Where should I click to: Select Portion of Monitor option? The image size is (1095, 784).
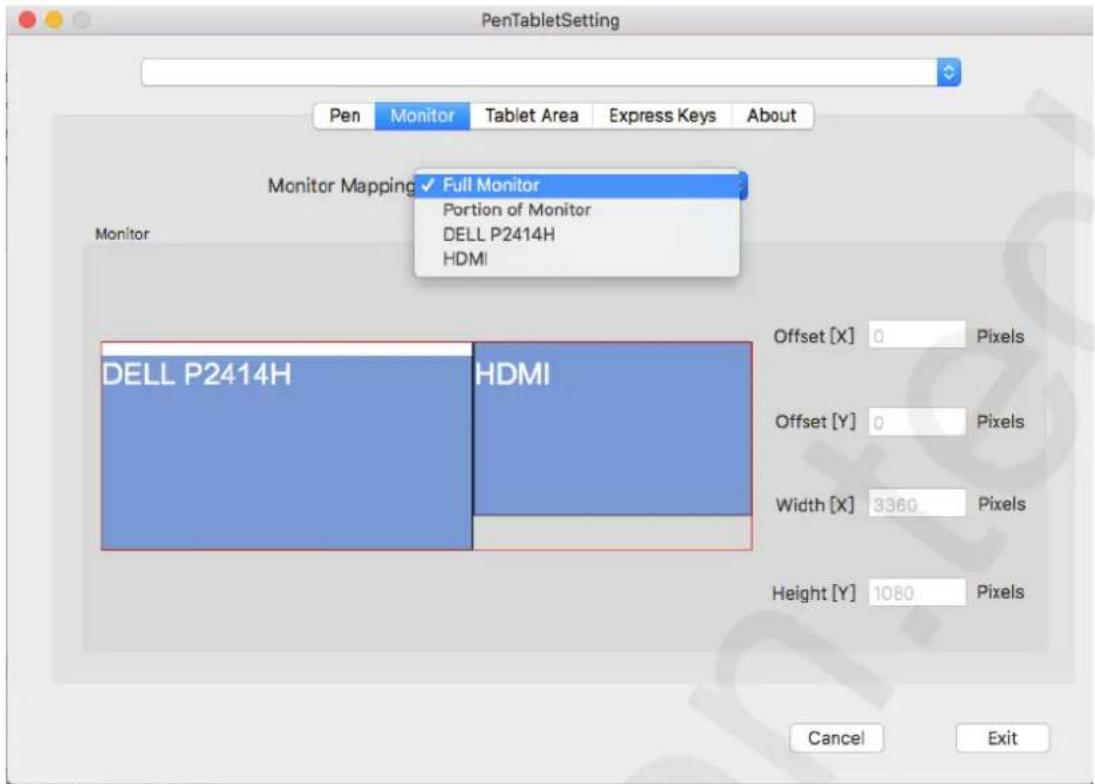[x=577, y=209]
